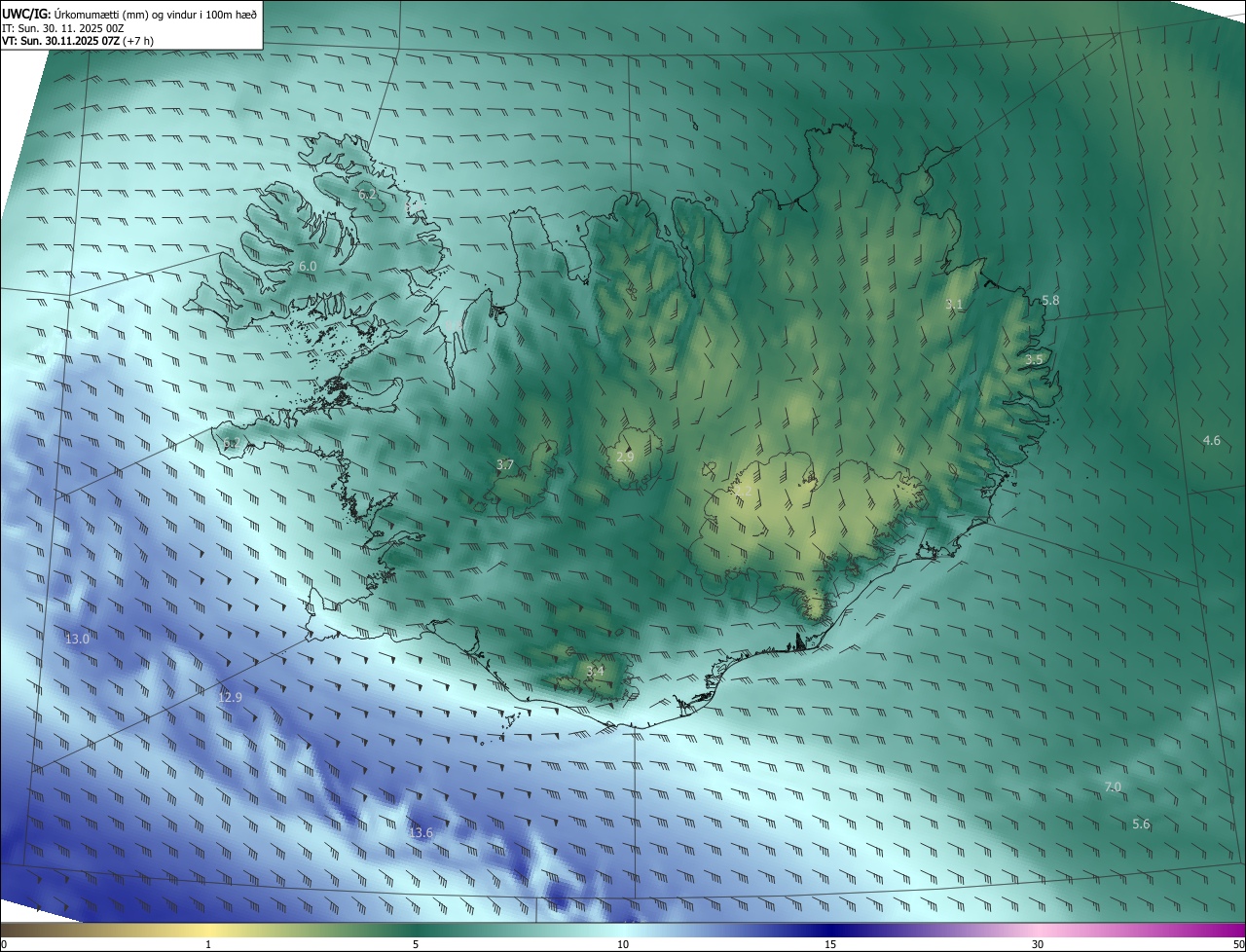Click the 7.0 value label in the southeast sea
Screen dimensions: 1246x952
pos(1113,787)
